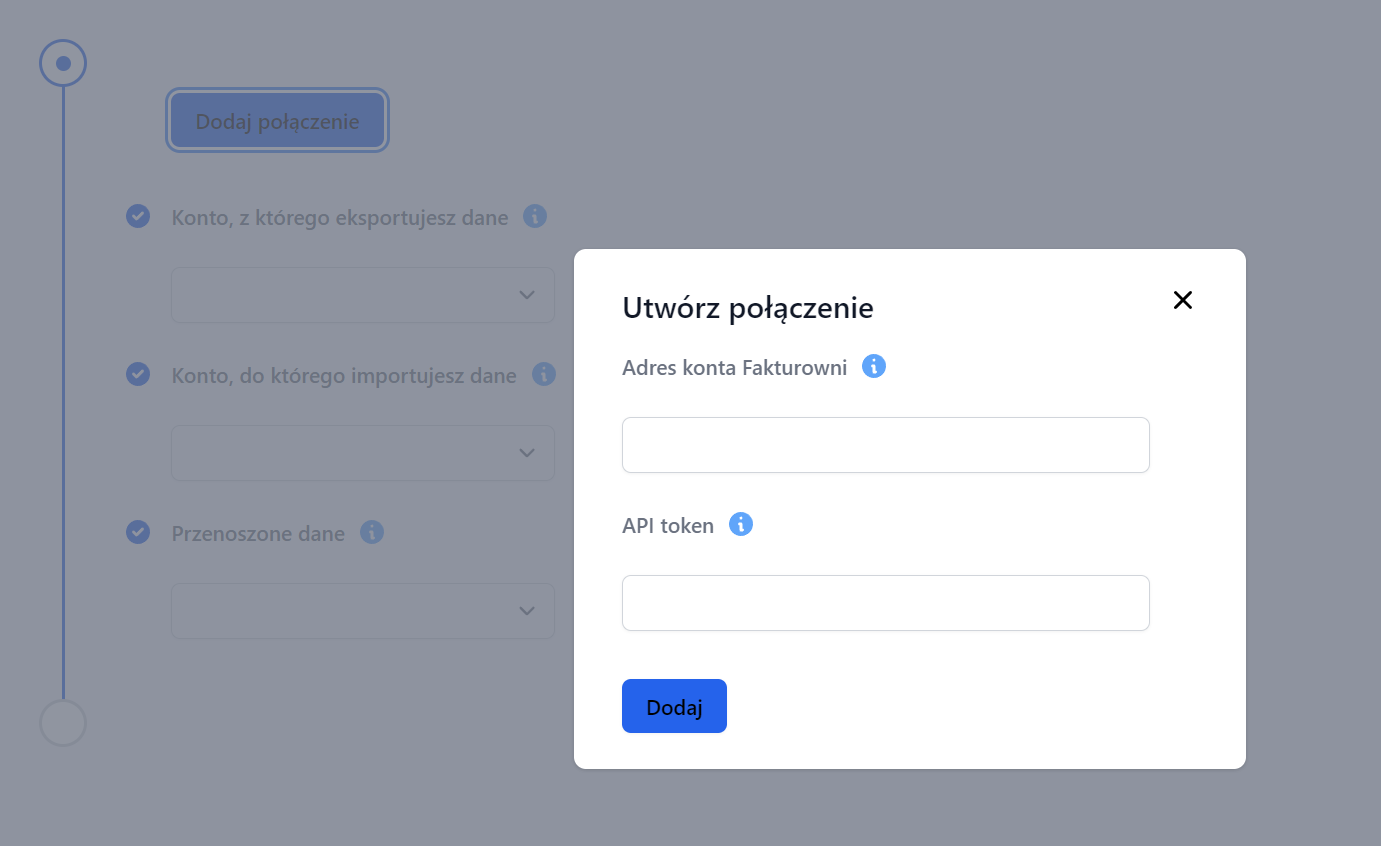Click checkmark icon beside import account step
Image resolution: width=1381 pixels, height=846 pixels.
tap(138, 374)
